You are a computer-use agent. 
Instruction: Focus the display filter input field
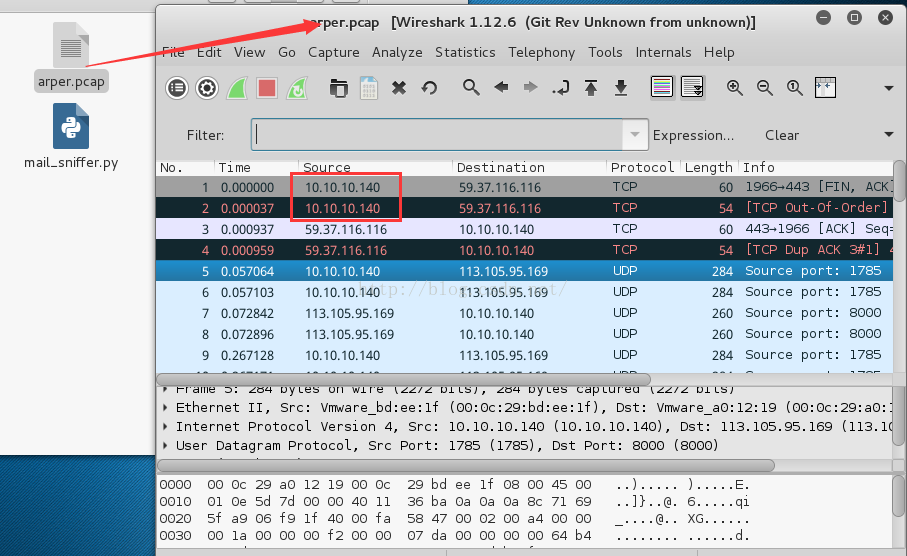click(x=437, y=135)
